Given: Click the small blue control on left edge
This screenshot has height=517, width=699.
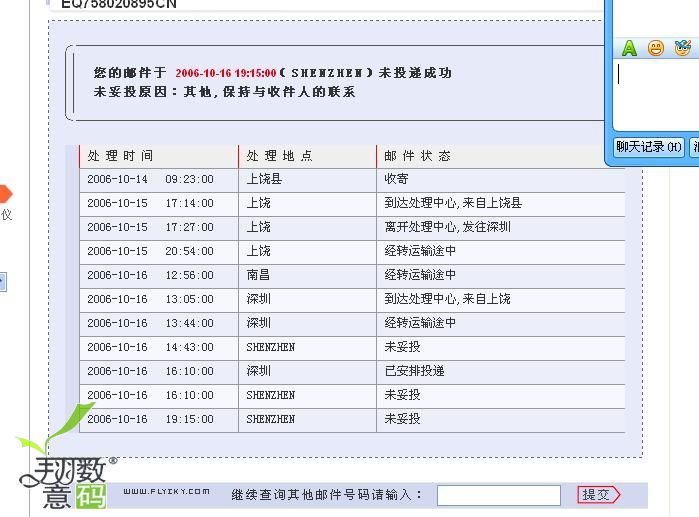Looking at the screenshot, I should (x=3, y=282).
